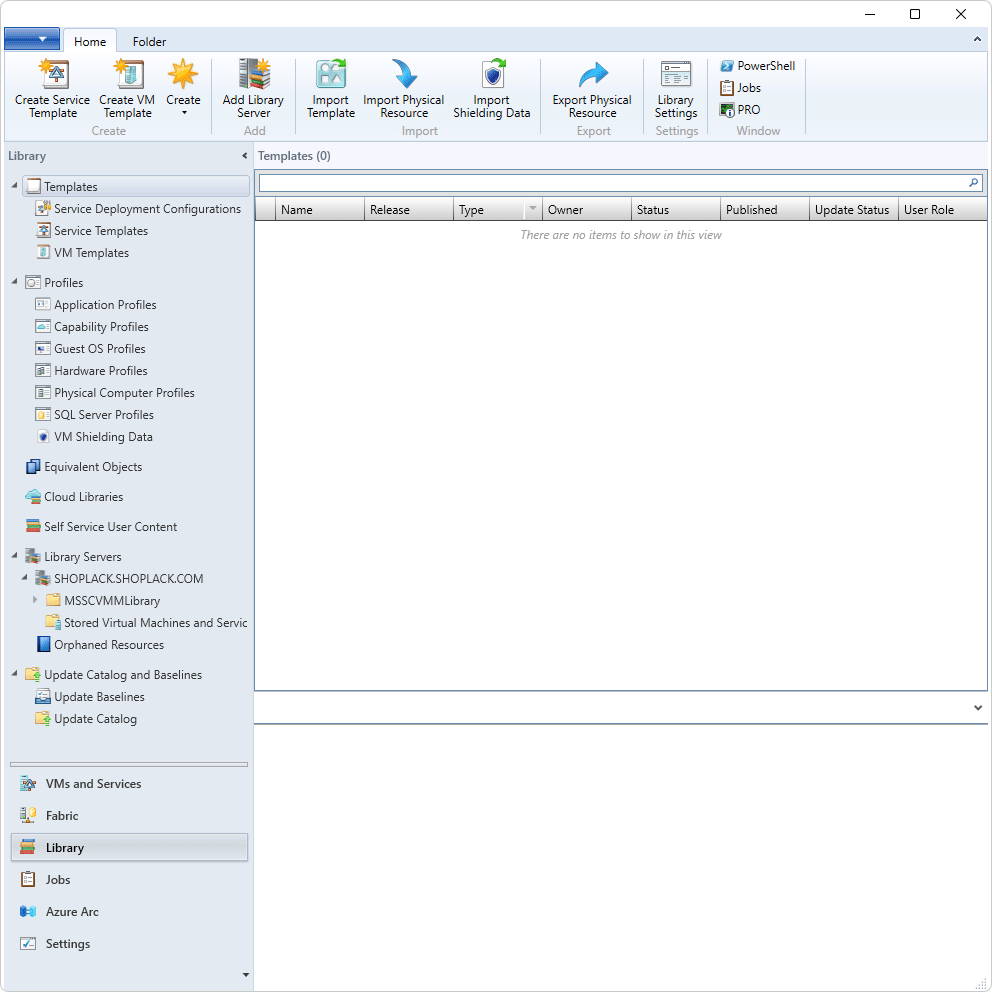Expand the details pane chevron
This screenshot has height=992, width=992.
click(977, 708)
